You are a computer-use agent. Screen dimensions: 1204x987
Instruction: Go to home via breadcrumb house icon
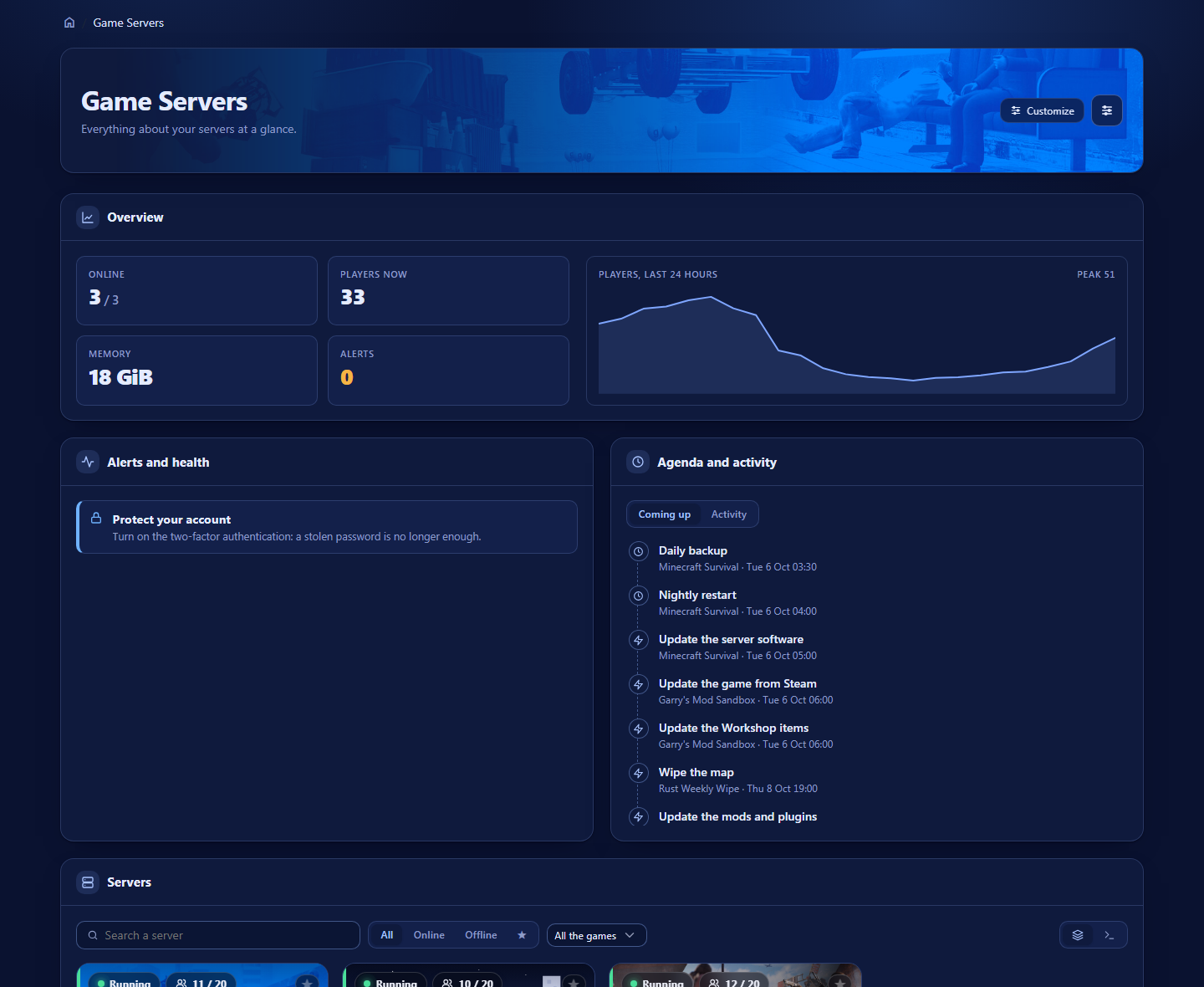[x=69, y=23]
